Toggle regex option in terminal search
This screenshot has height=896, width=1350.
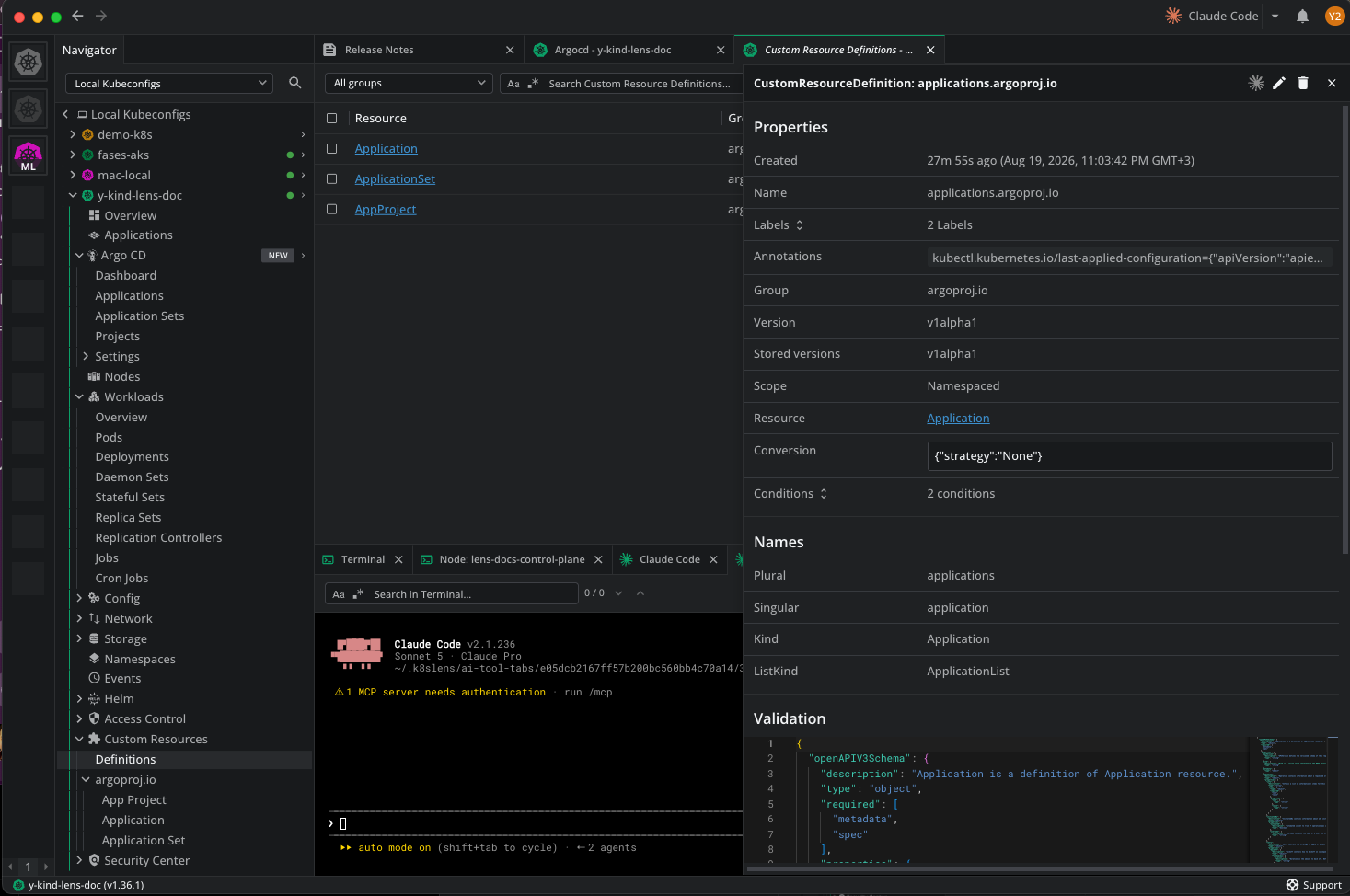358,594
